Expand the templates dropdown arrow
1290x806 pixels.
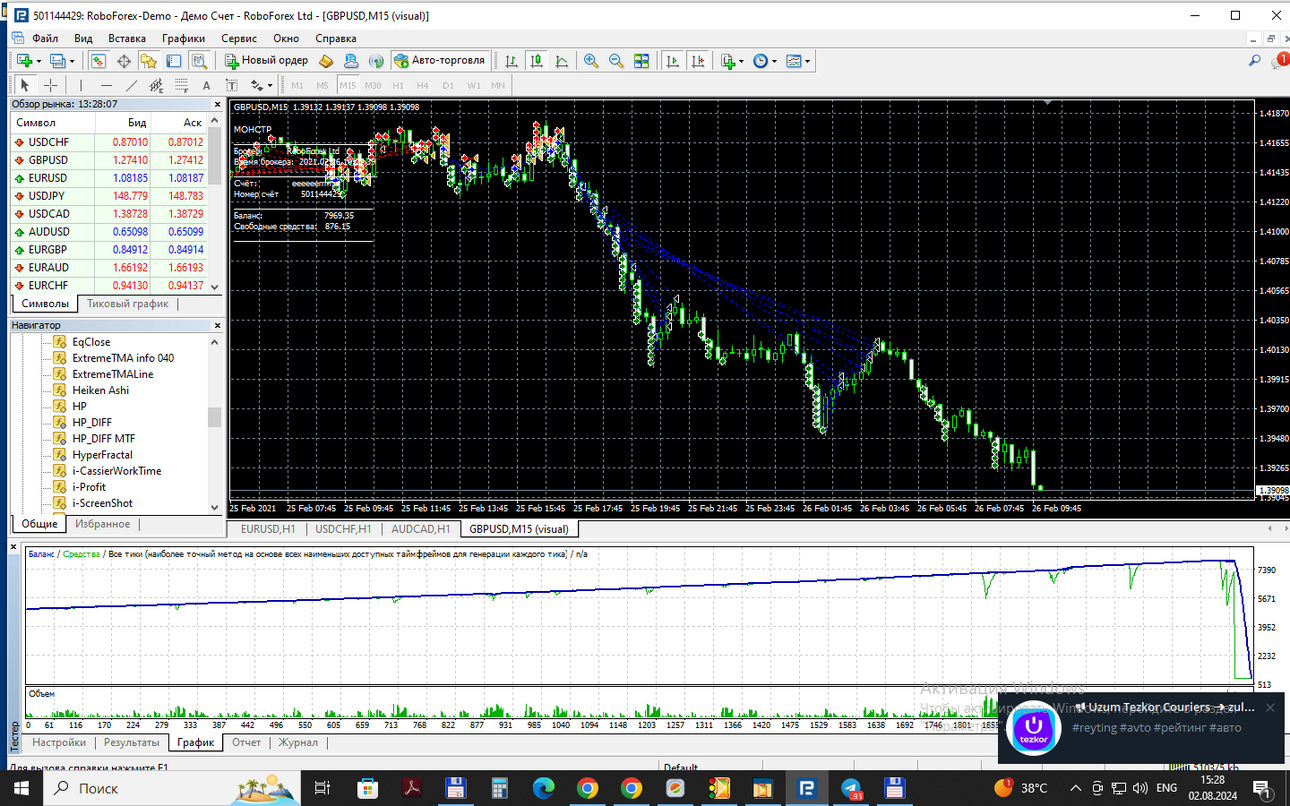pos(808,61)
